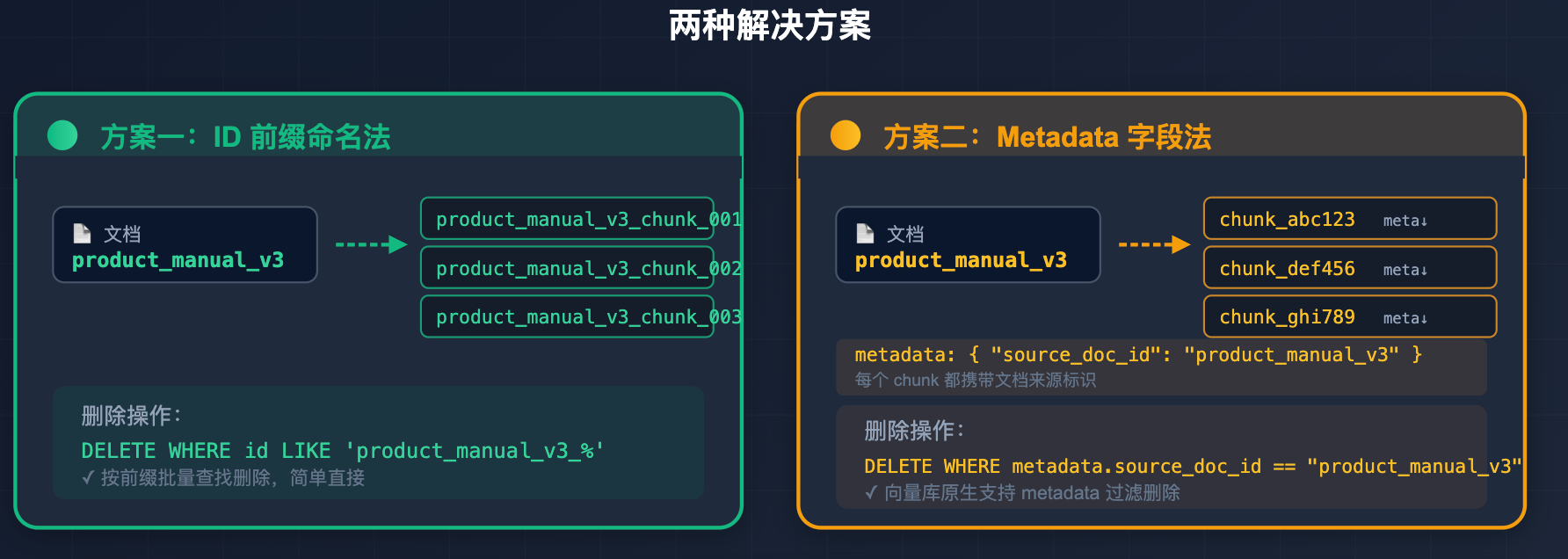Click the green circle beside 方案一
The image size is (1568, 559).
pyautogui.click(x=62, y=135)
